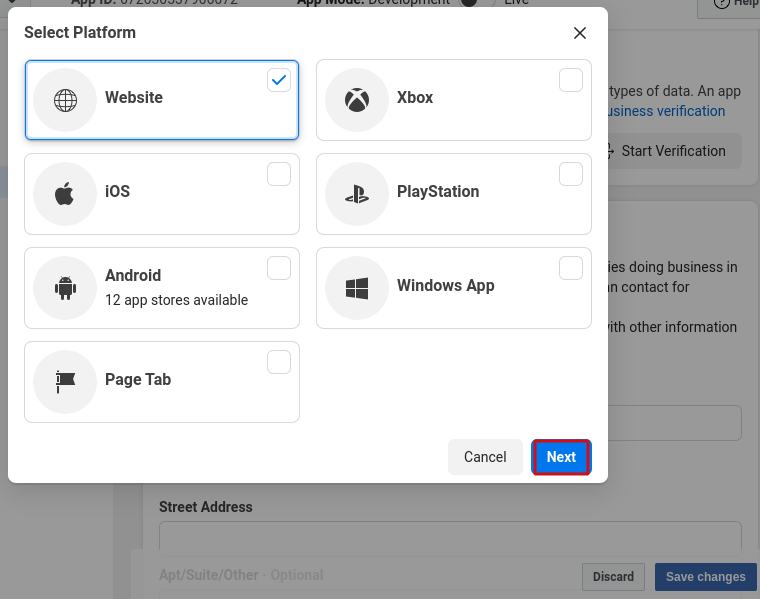
Task: Check the Xbox platform checkbox
Action: pyautogui.click(x=570, y=80)
